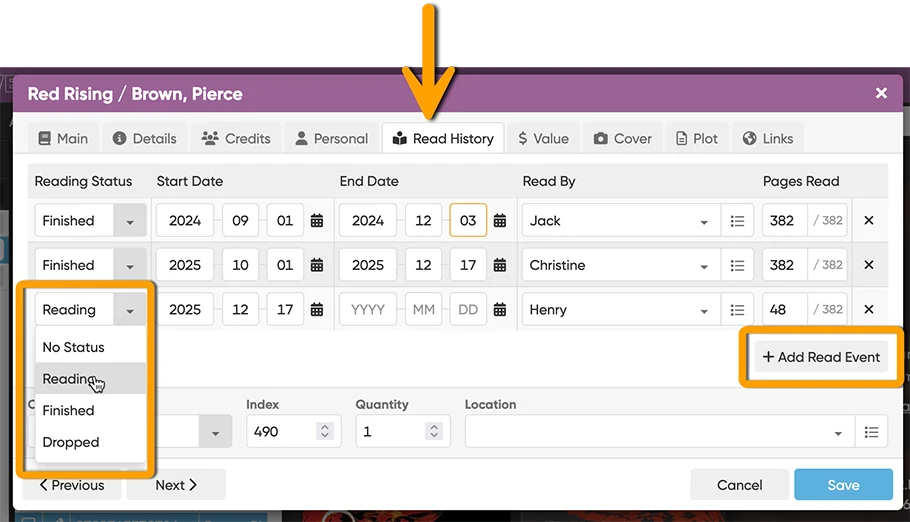Open the Location list manager icon
This screenshot has height=522, width=910.
(x=871, y=432)
